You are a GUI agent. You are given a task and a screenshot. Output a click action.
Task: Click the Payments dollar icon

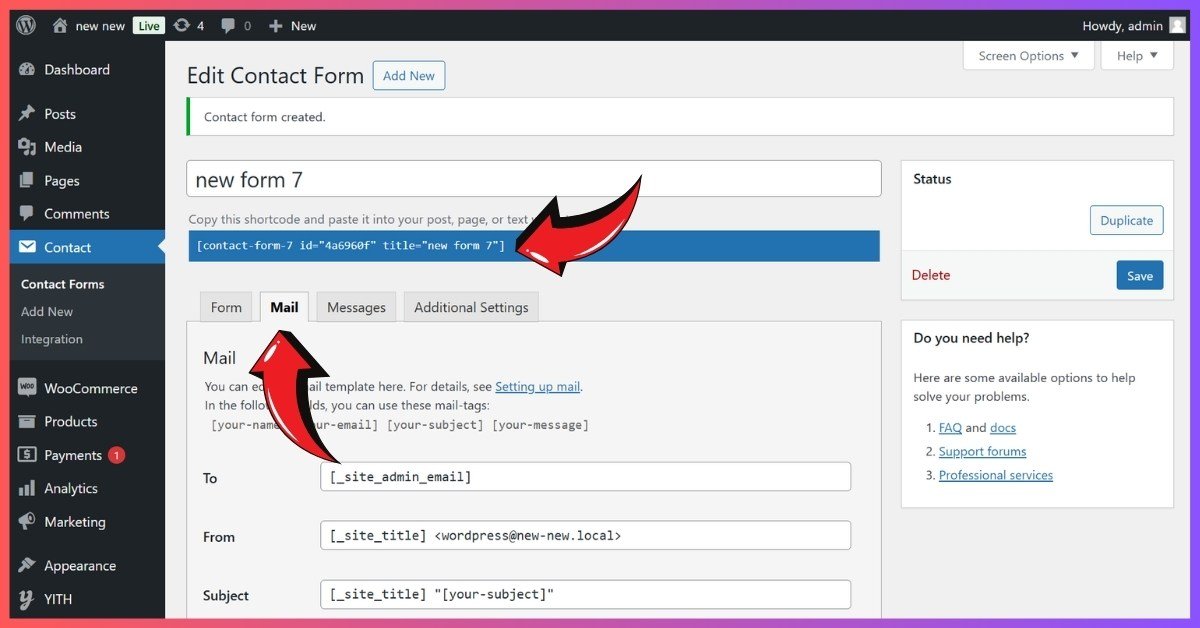coord(27,455)
